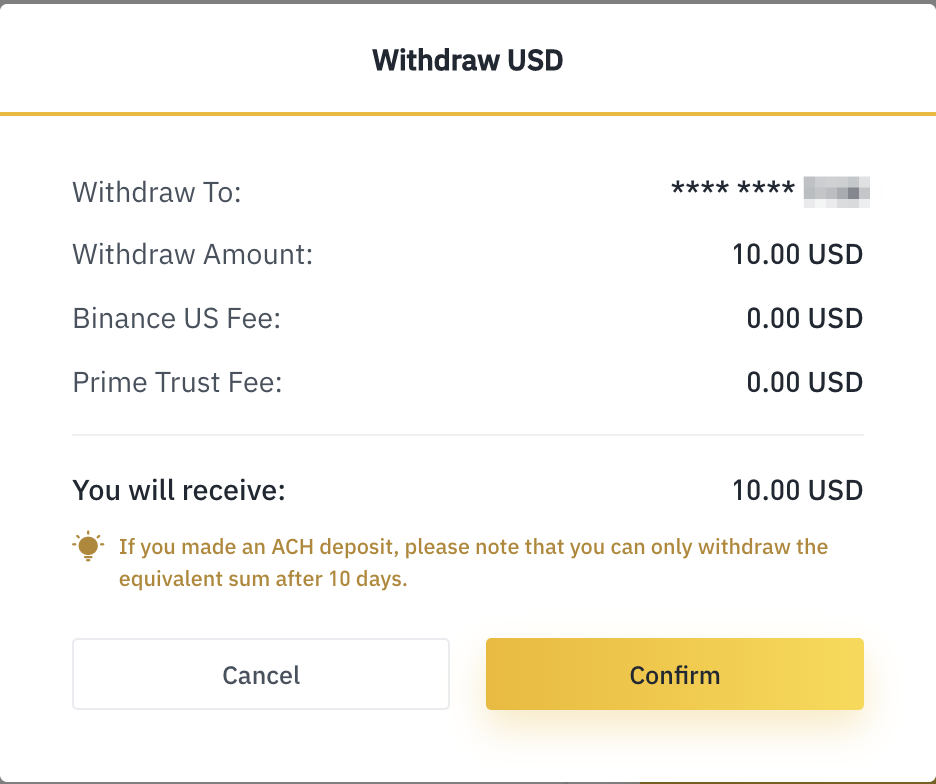Click the yellow line beneath the dialog title
This screenshot has height=784, width=936.
point(467,114)
